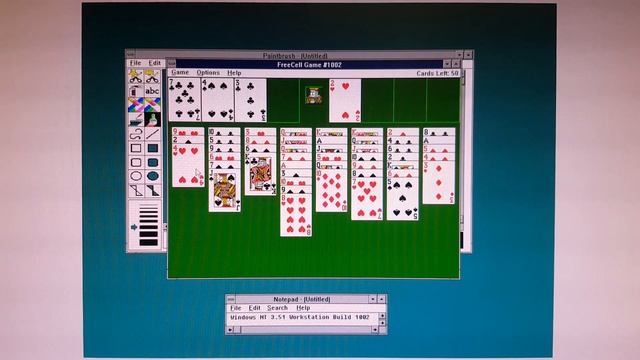Open Notepad's Search menu
Viewport: 640px width, 360px height.
tap(278, 308)
